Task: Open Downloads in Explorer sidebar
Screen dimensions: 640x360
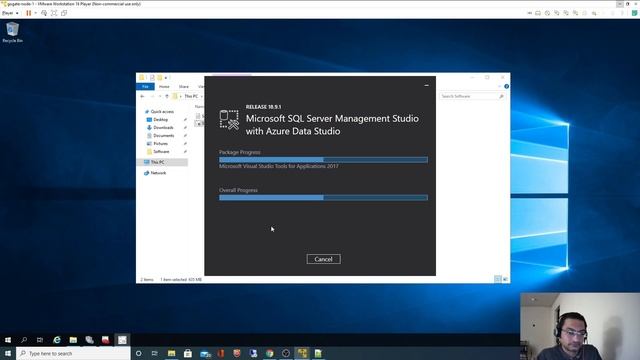Action: 163,127
